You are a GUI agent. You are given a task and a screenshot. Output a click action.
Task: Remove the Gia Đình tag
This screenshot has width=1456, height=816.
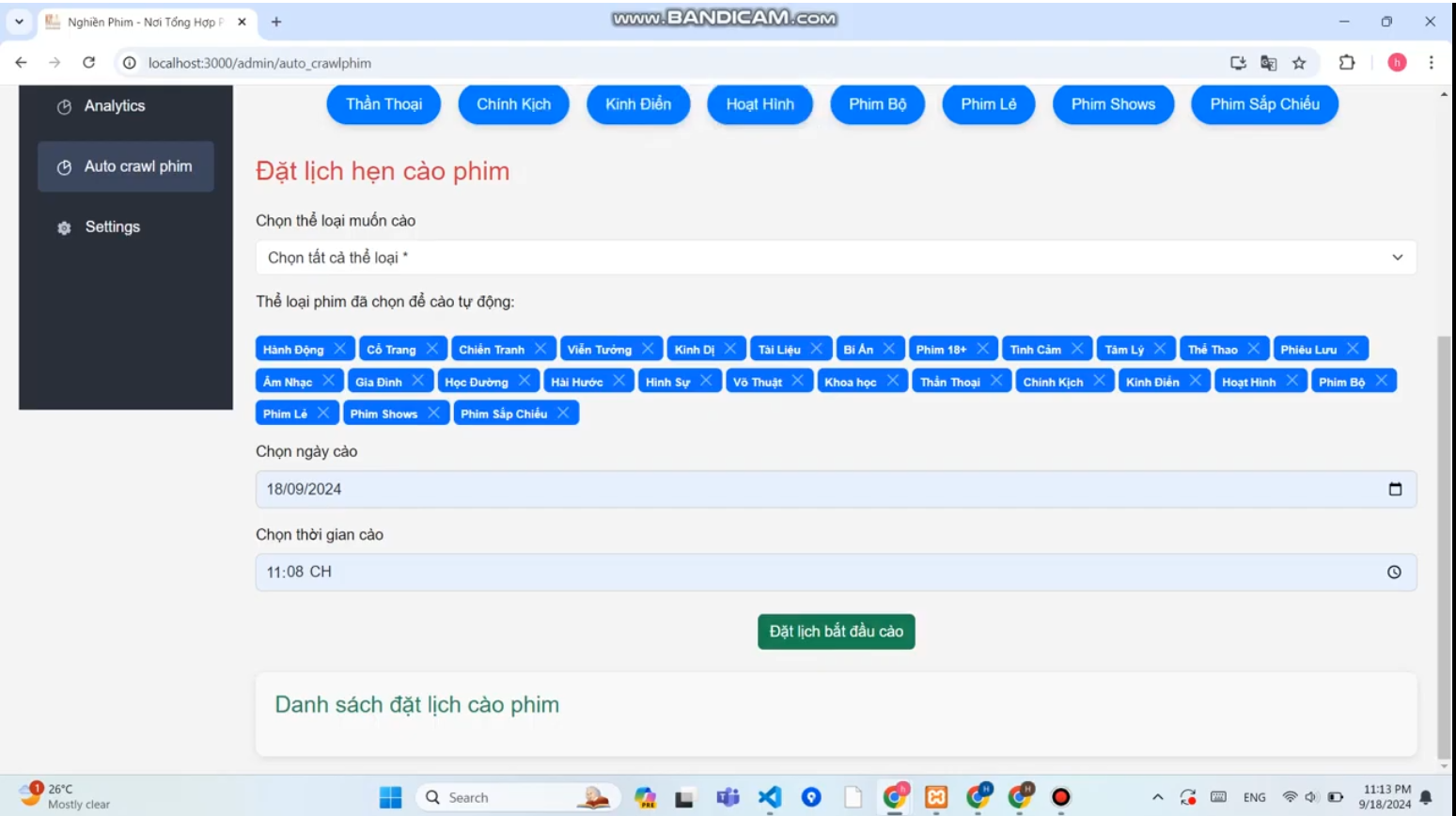(417, 381)
